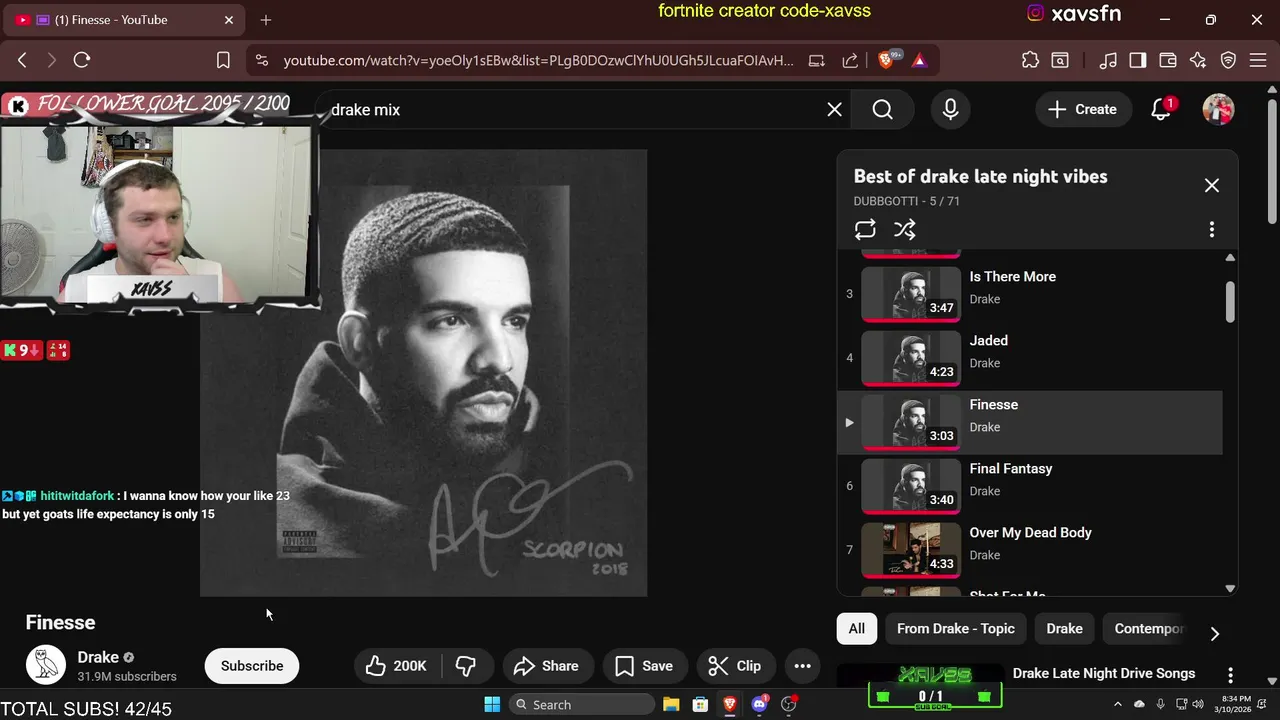Open the playlist three-dot options menu
Viewport: 1280px width, 720px height.
(1211, 229)
